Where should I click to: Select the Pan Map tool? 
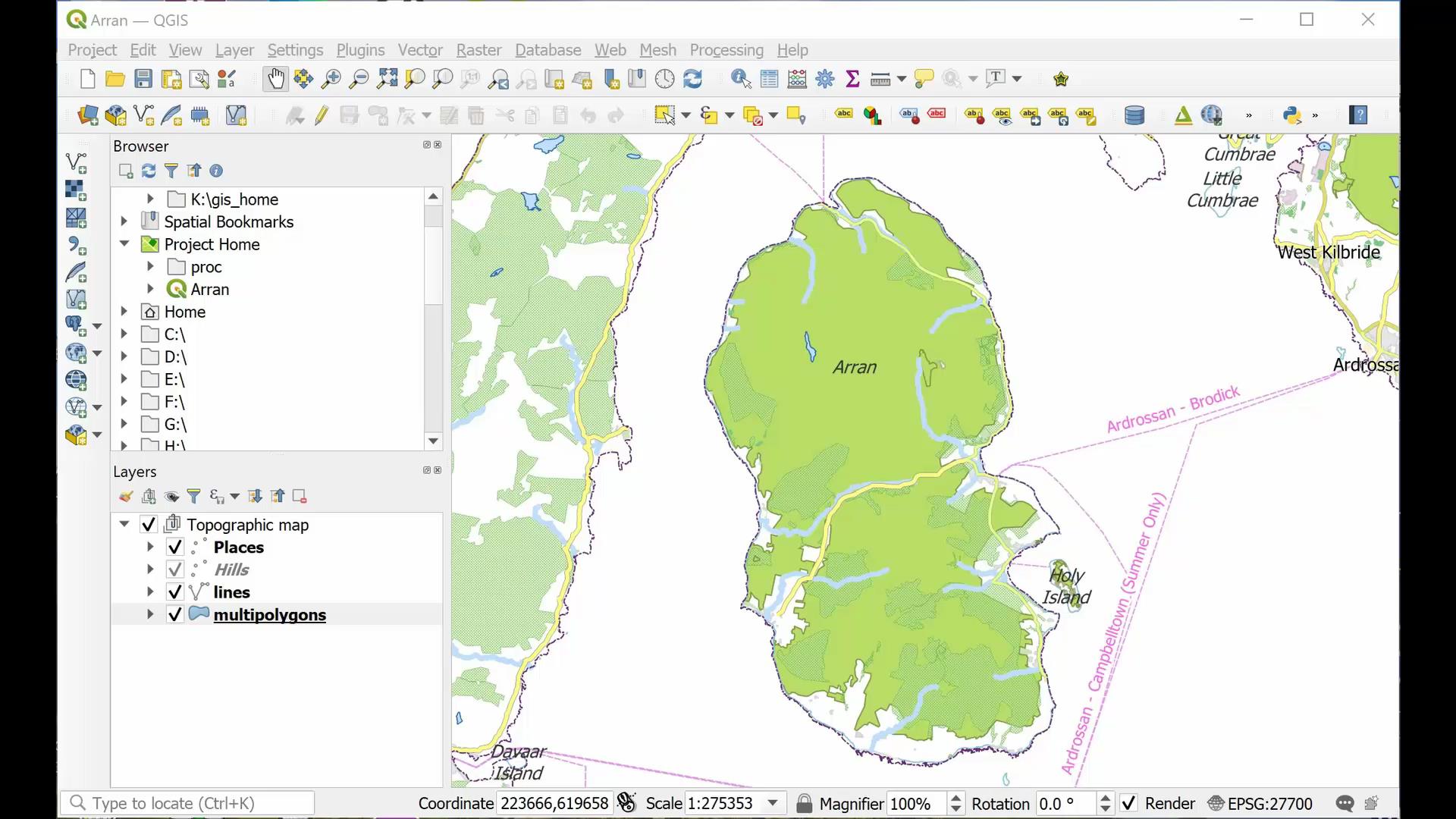tap(275, 78)
